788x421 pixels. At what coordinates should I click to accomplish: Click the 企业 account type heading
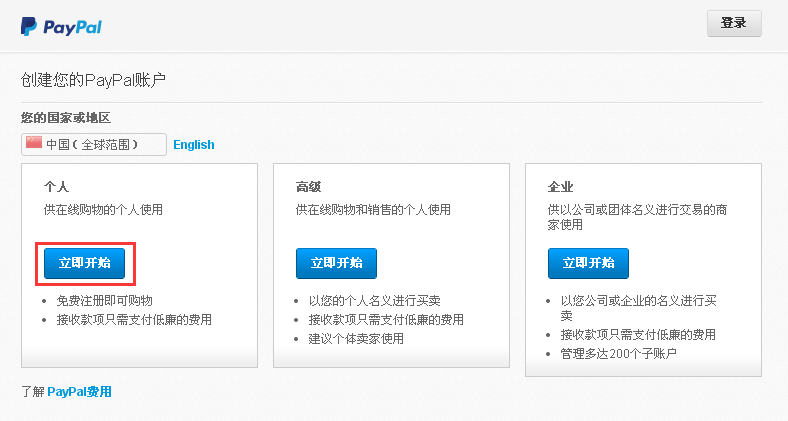pyautogui.click(x=560, y=187)
